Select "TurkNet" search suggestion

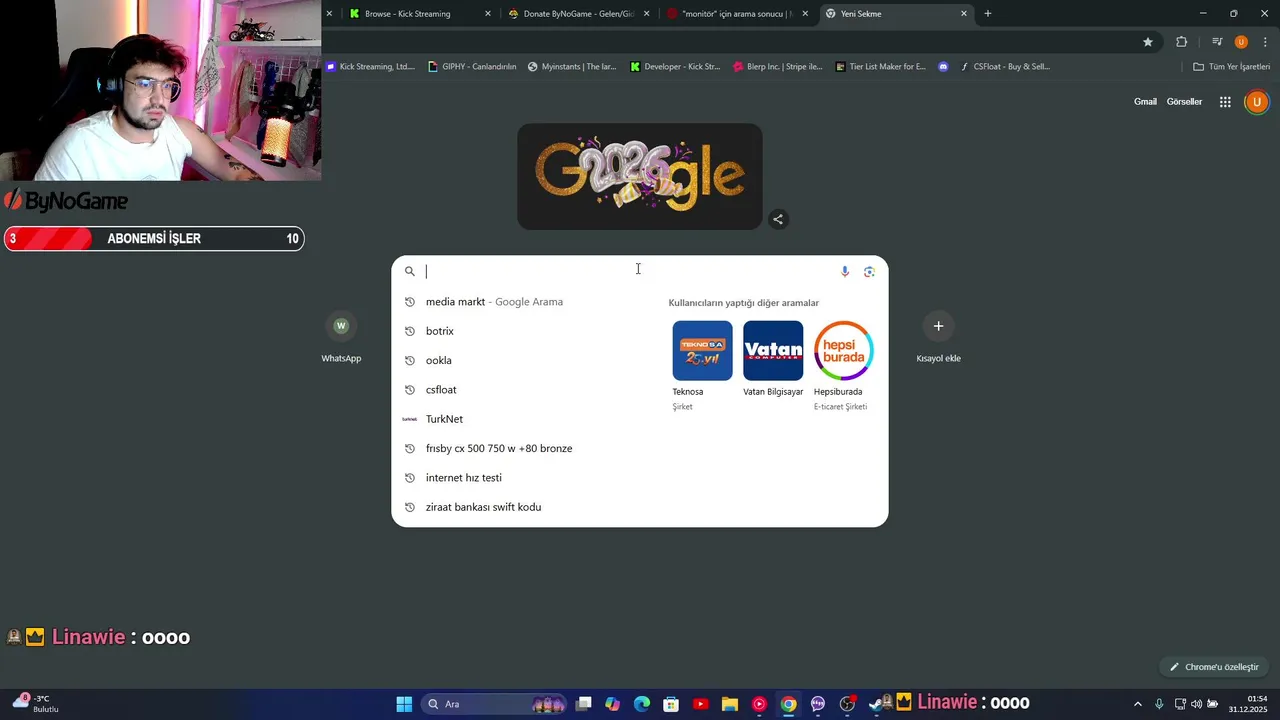pos(526,419)
